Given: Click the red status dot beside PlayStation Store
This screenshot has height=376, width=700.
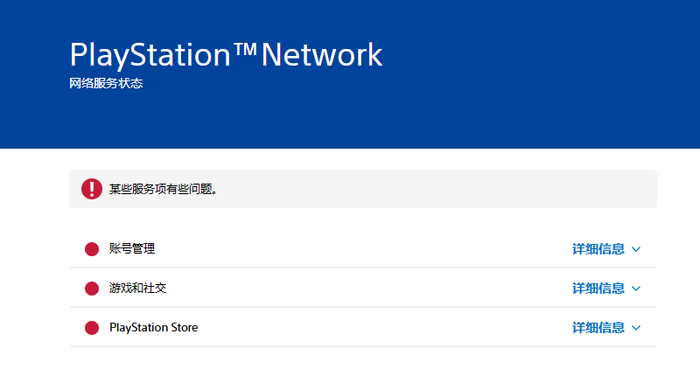Looking at the screenshot, I should point(92,328).
